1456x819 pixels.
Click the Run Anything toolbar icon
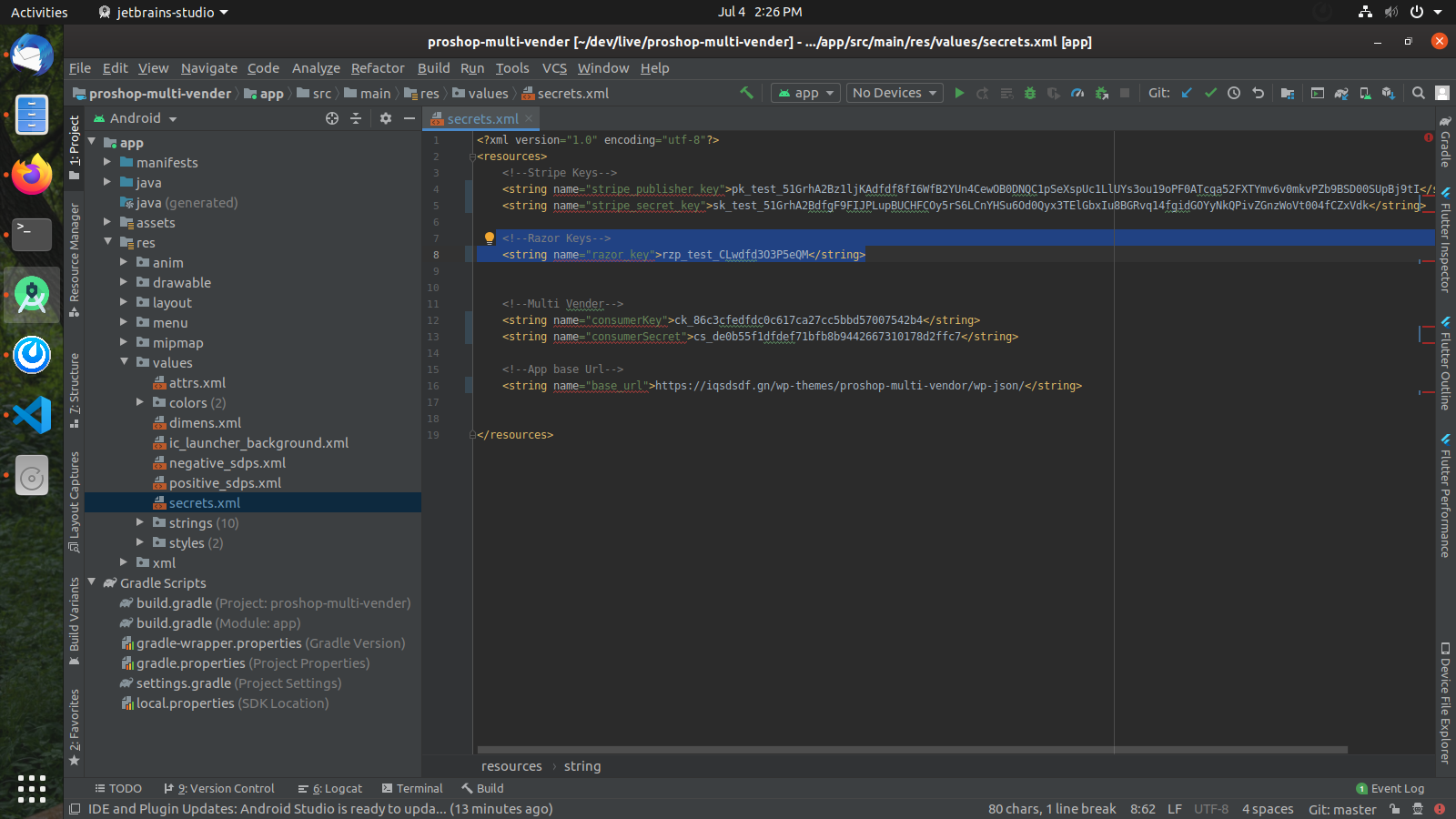[x=1317, y=93]
